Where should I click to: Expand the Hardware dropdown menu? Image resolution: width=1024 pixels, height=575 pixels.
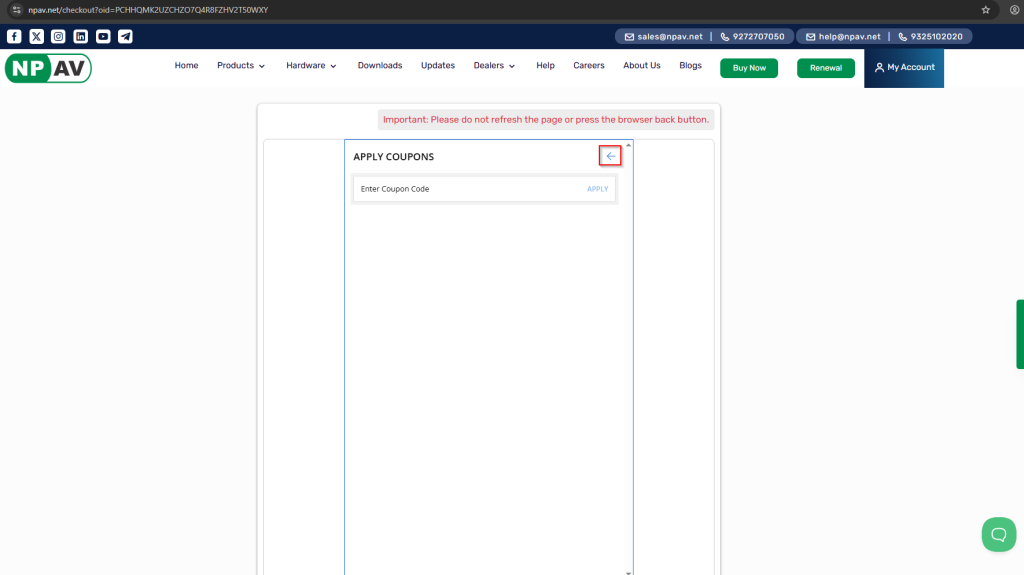coord(311,66)
